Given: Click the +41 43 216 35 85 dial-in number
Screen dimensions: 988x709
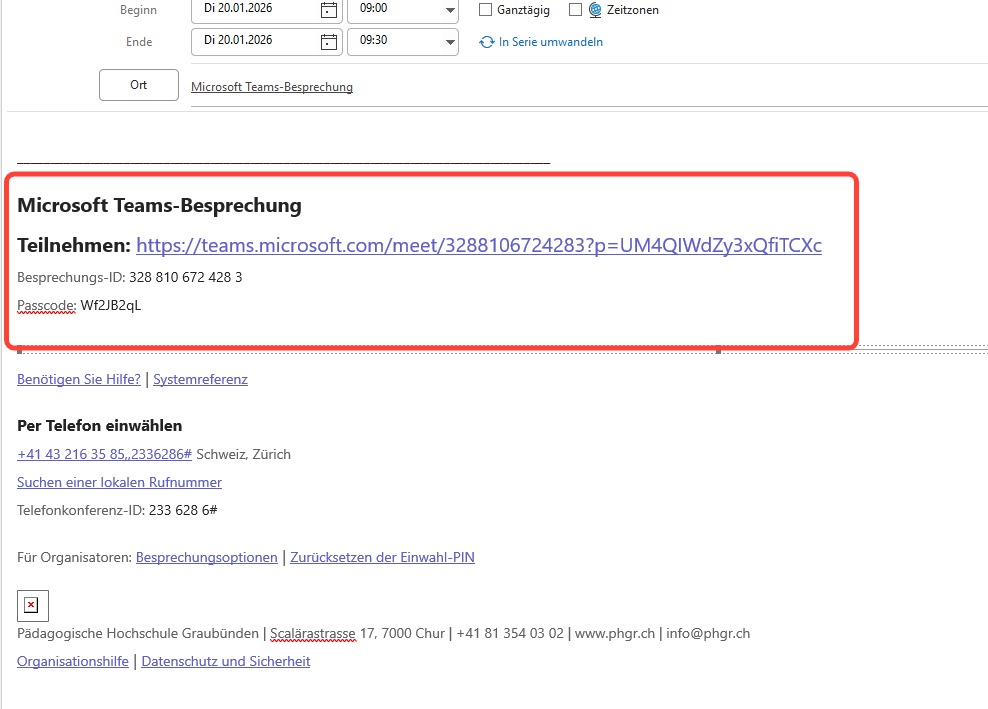Looking at the screenshot, I should coord(105,454).
